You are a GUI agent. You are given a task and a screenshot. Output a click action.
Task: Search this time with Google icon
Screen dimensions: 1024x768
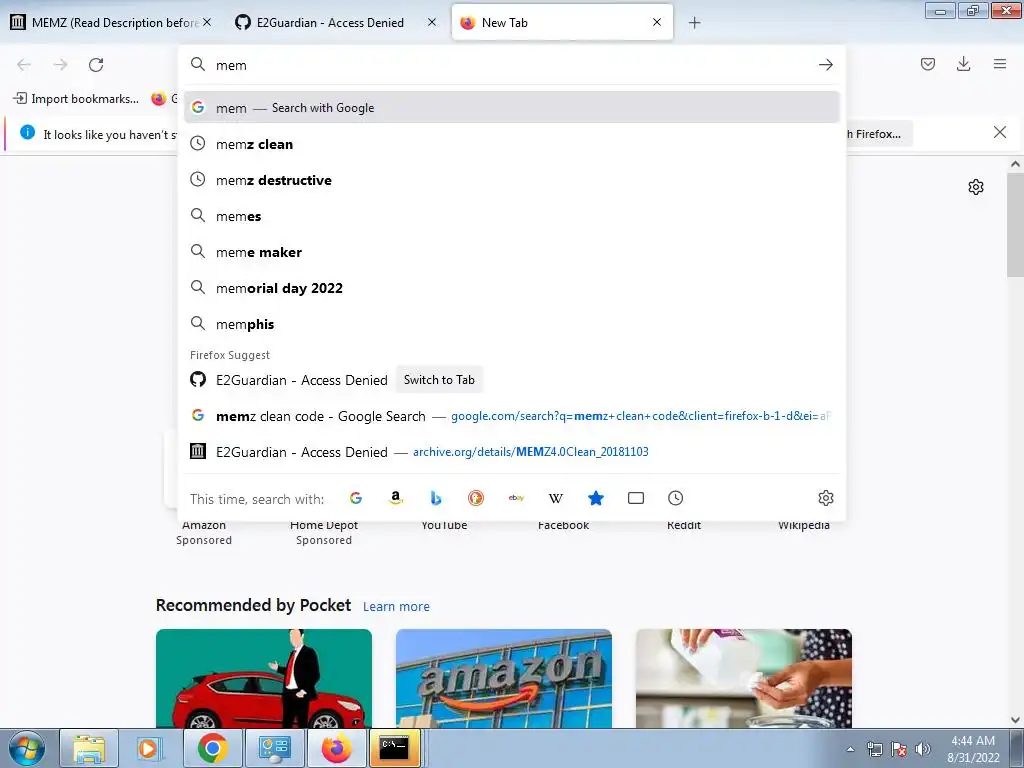click(x=356, y=498)
